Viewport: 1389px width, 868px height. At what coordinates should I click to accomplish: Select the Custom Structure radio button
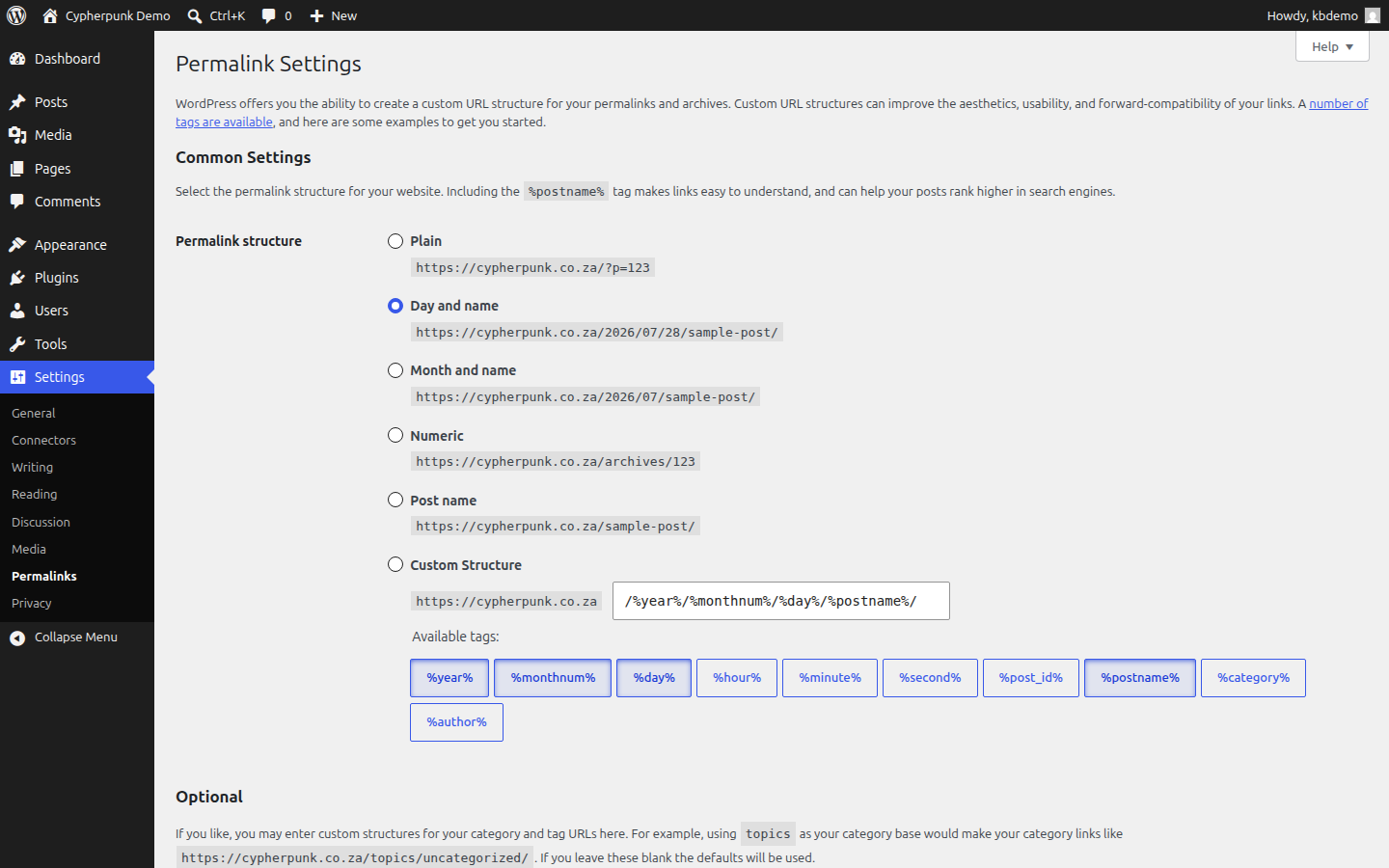[395, 564]
